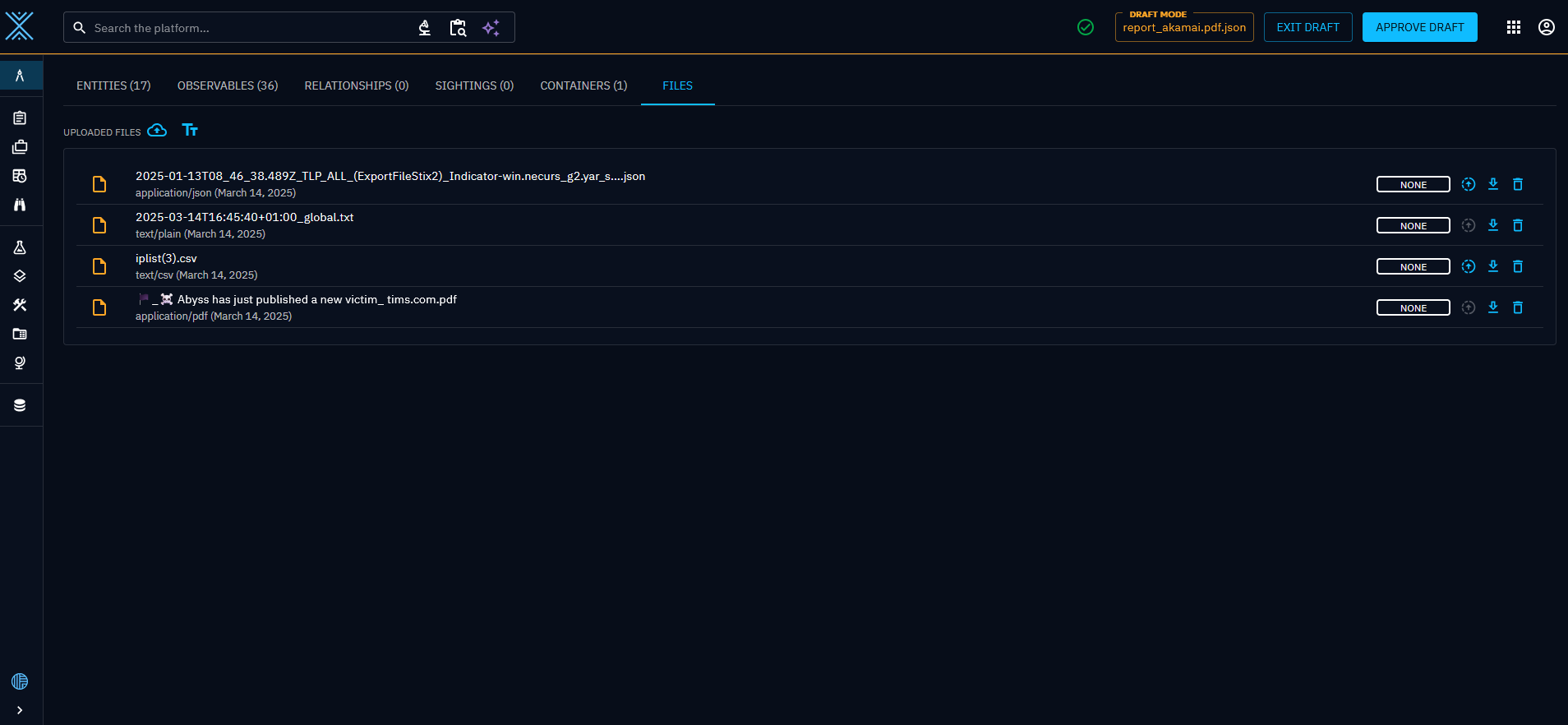Screen dimensions: 1568x725
Task: Expand the left sidebar with chevron
Action: click(20, 710)
